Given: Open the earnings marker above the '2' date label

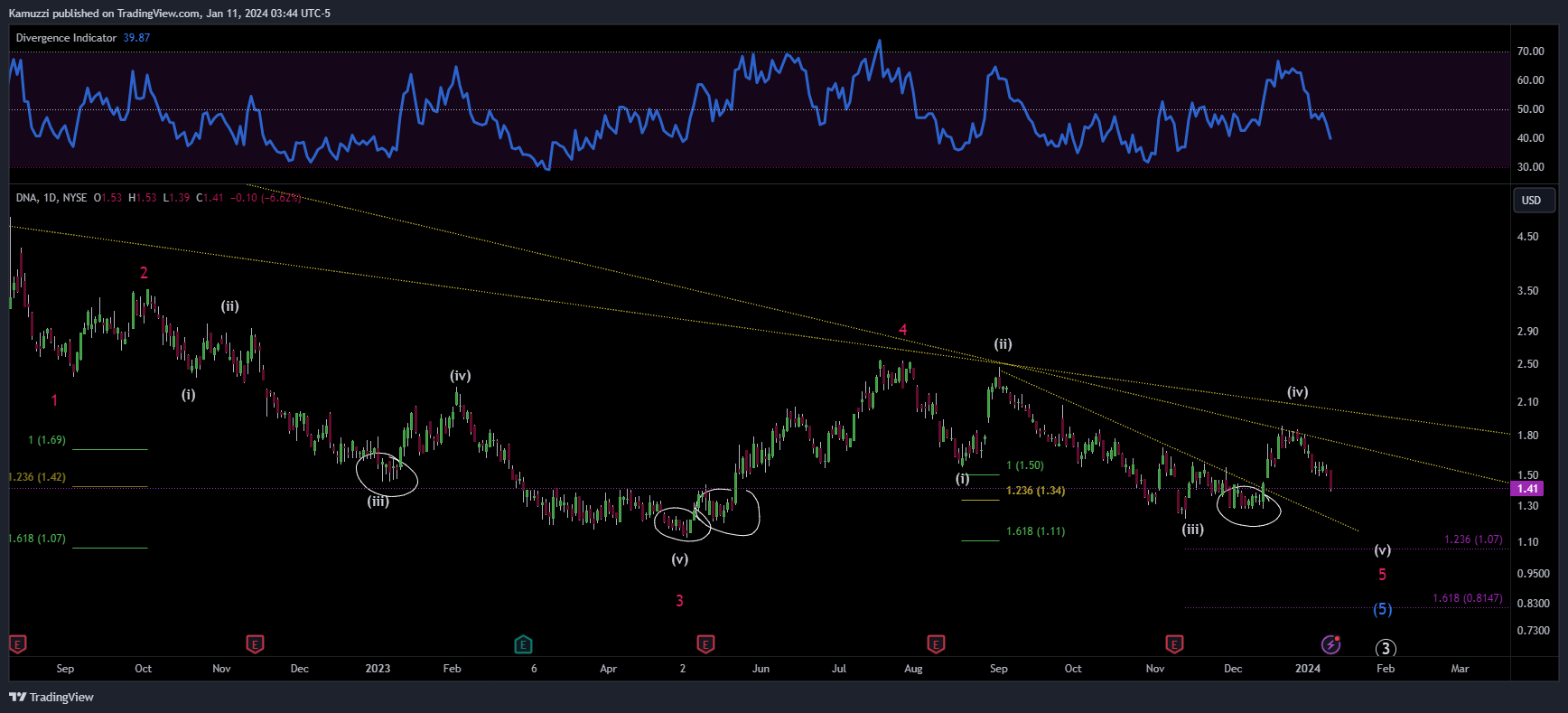Looking at the screenshot, I should pyautogui.click(x=705, y=644).
